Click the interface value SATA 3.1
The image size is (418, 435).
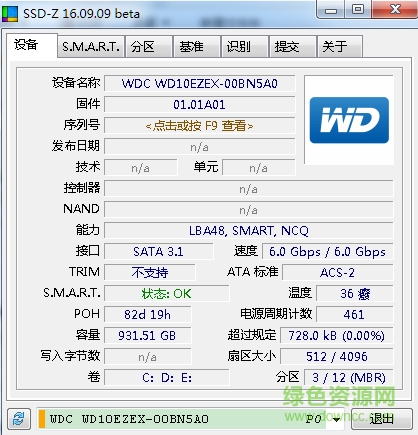(x=159, y=252)
